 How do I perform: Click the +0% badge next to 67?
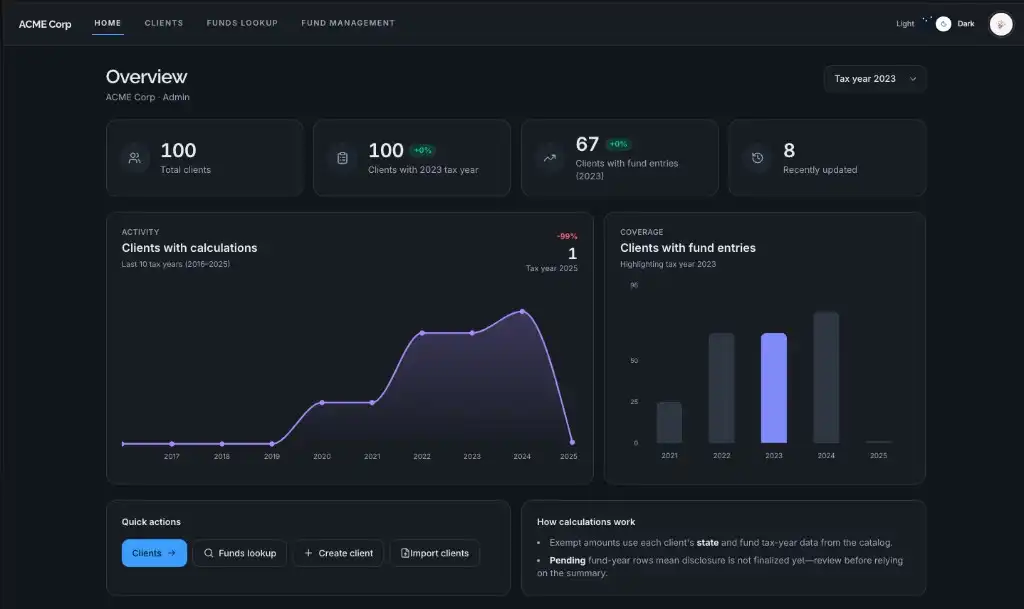[x=618, y=144]
